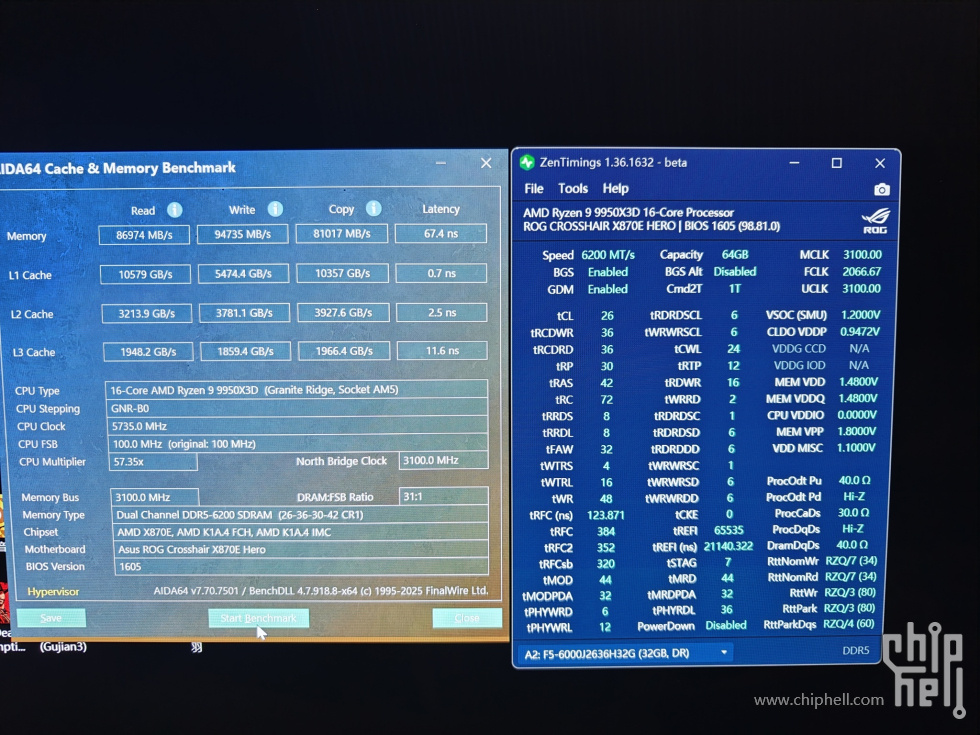Screen dimensions: 980x735
Task: Select the Memory Read 86974 MB/s field
Action: coord(144,235)
